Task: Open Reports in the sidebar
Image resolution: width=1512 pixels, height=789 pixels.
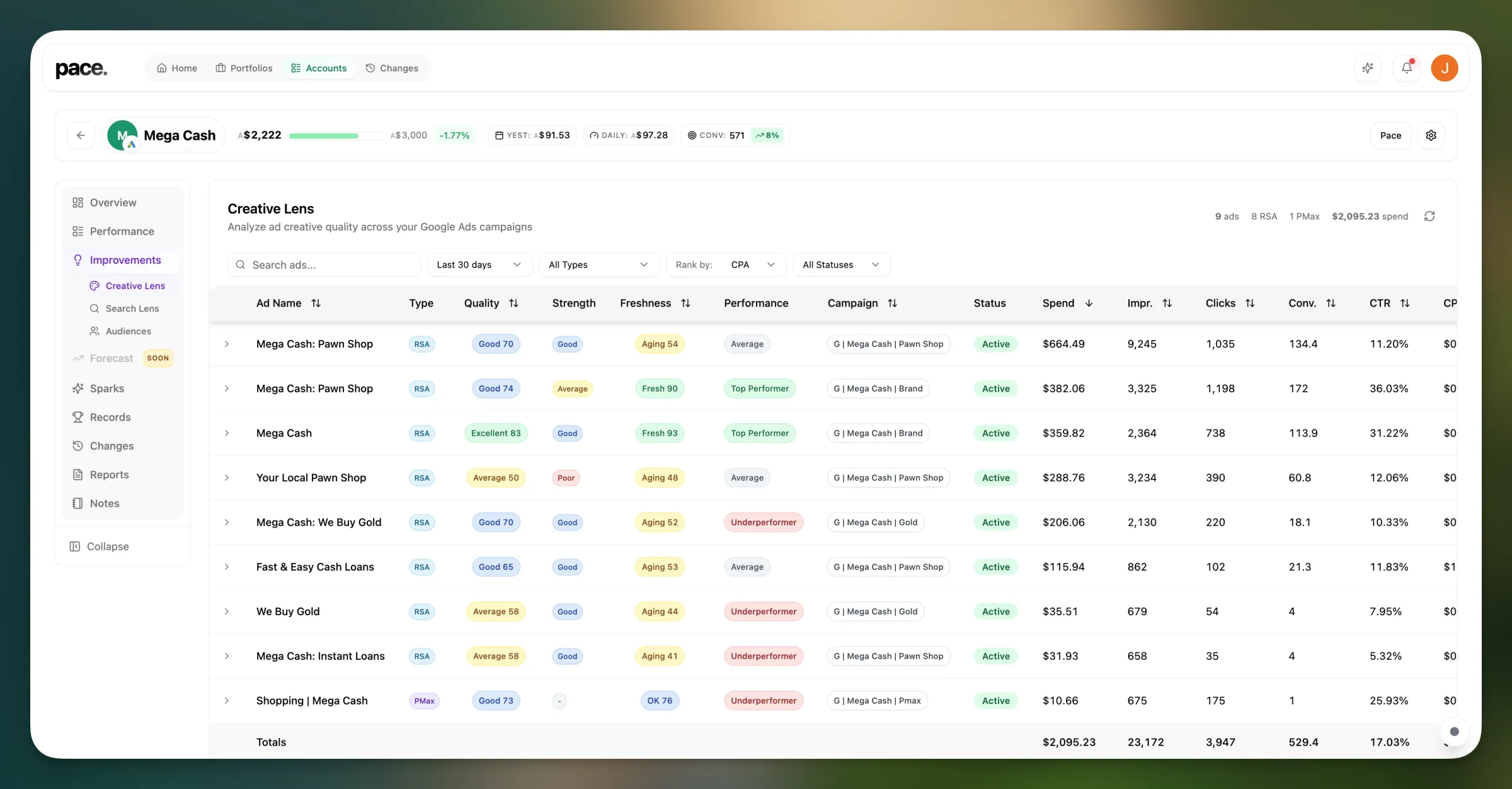Action: point(123,475)
